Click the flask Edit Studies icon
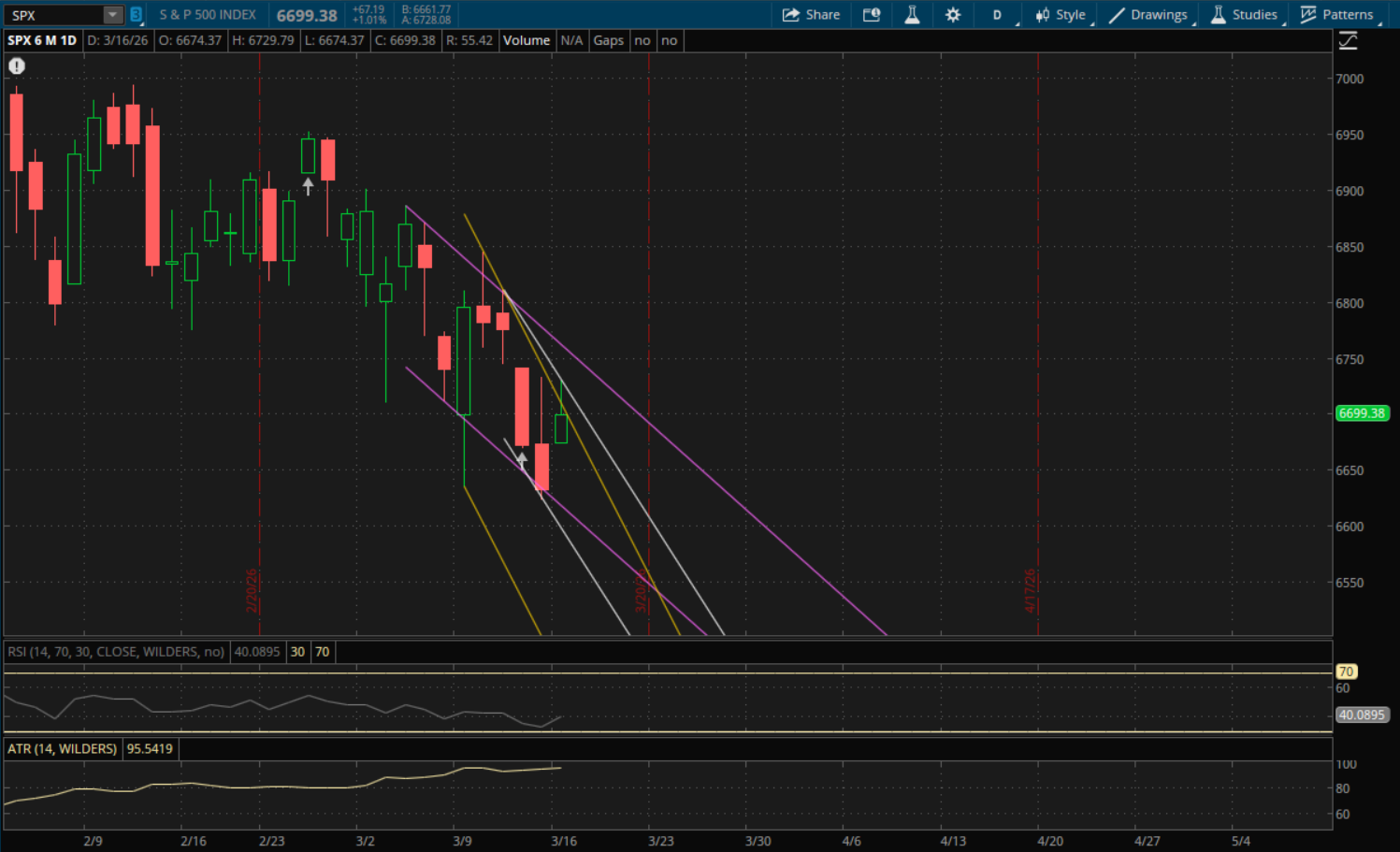The image size is (1400, 852). click(912, 15)
